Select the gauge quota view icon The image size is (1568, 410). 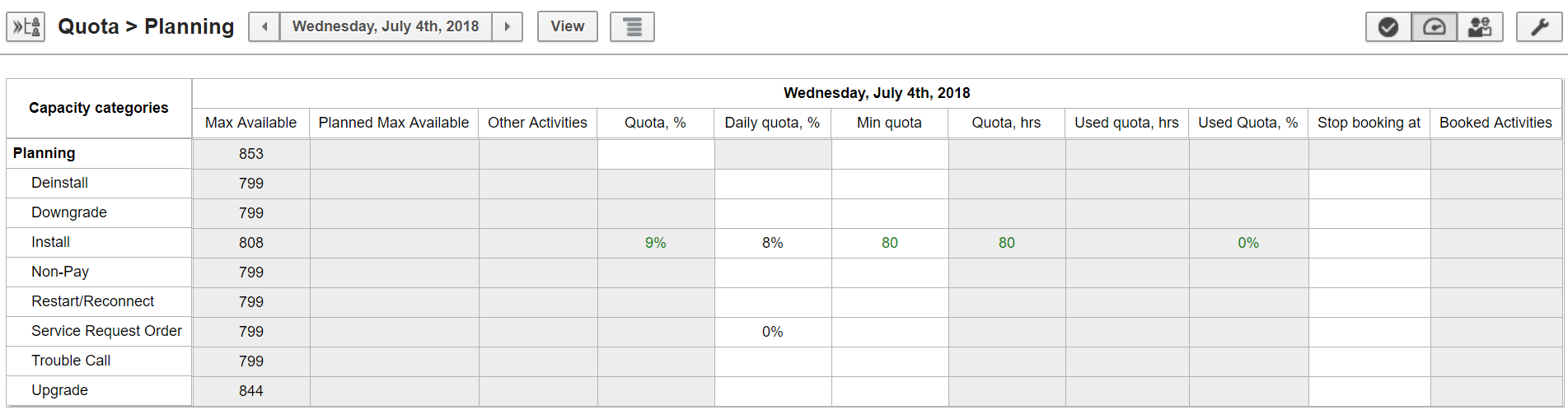click(1435, 27)
